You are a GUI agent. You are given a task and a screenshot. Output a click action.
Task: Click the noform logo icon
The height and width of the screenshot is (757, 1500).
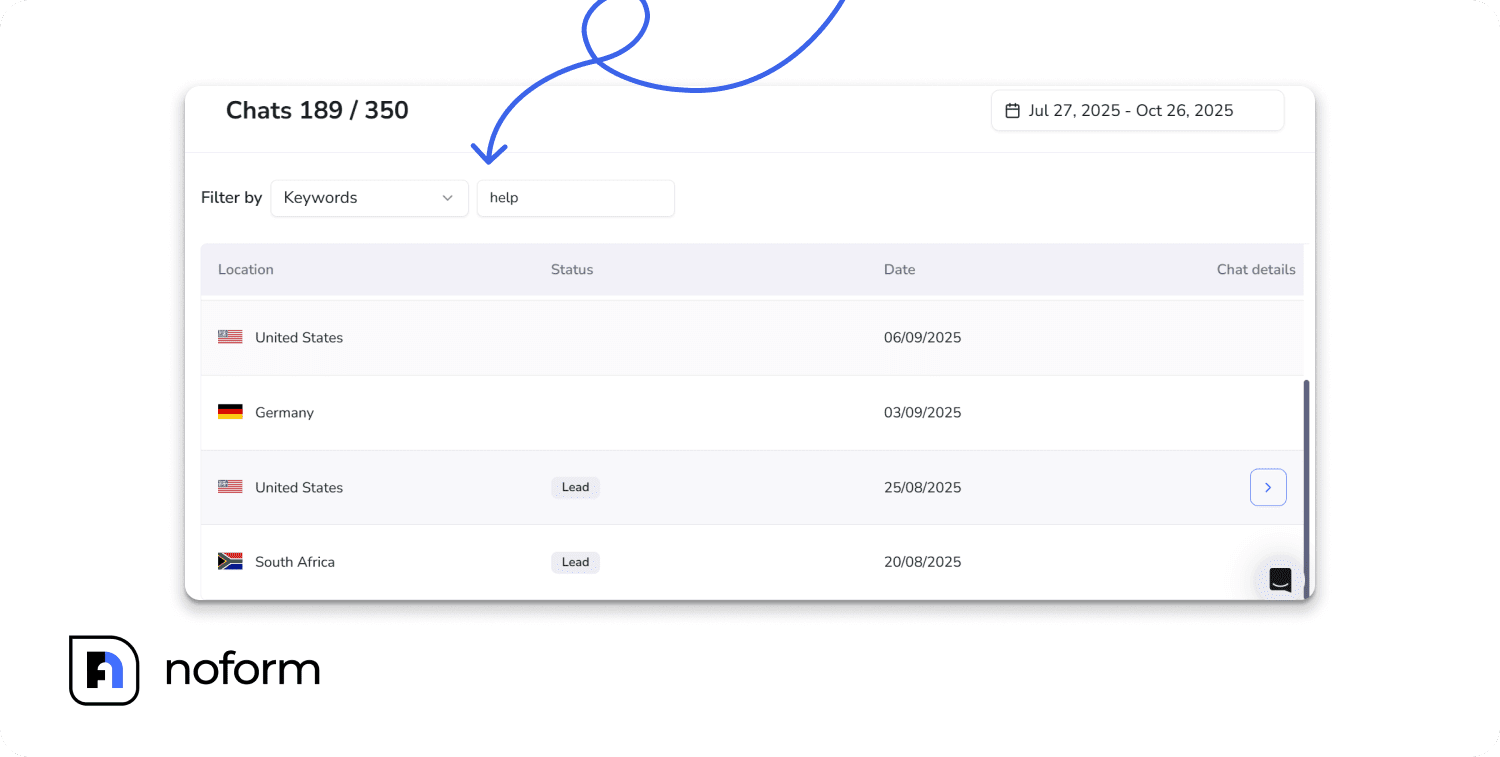pyautogui.click(x=104, y=670)
